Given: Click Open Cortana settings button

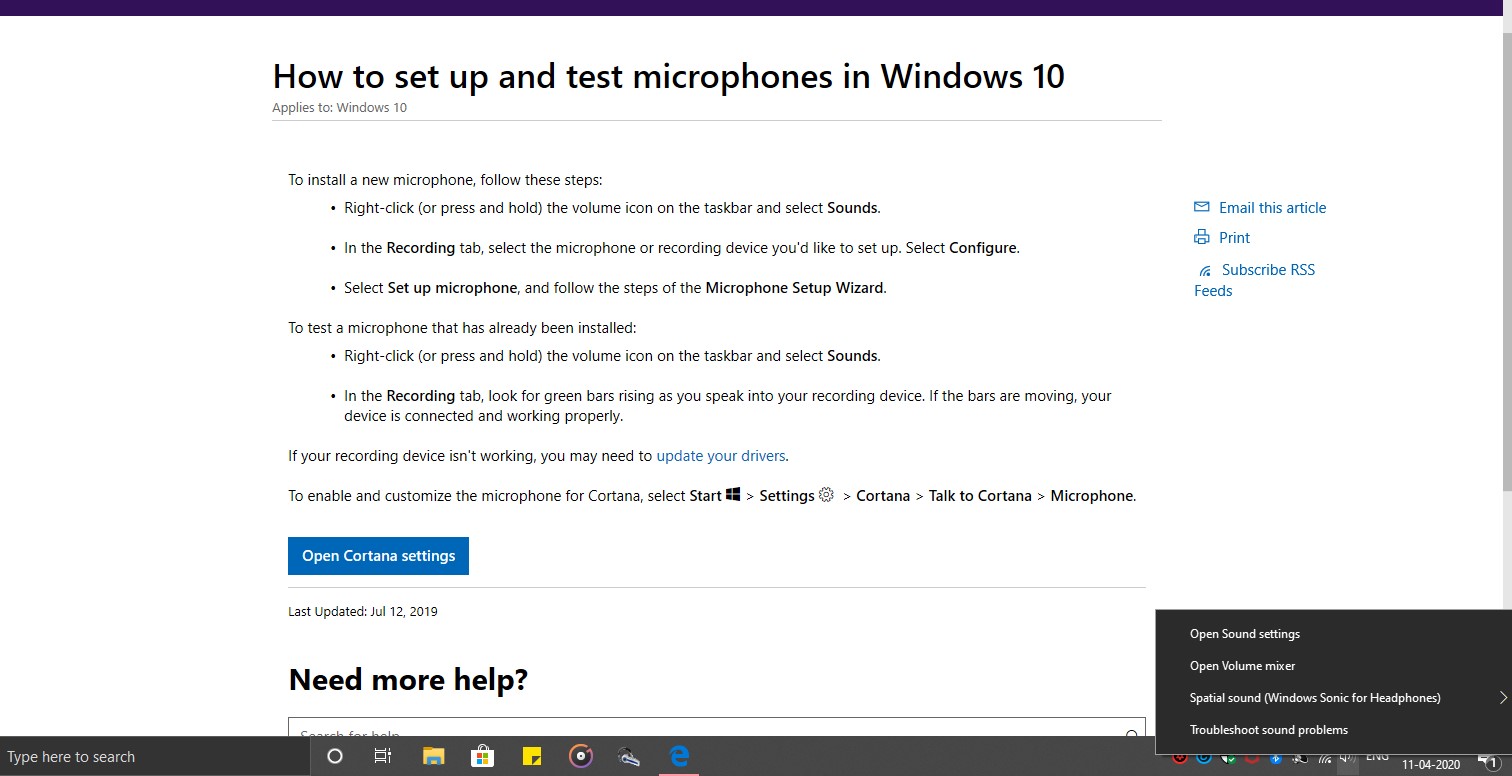Looking at the screenshot, I should 378,556.
